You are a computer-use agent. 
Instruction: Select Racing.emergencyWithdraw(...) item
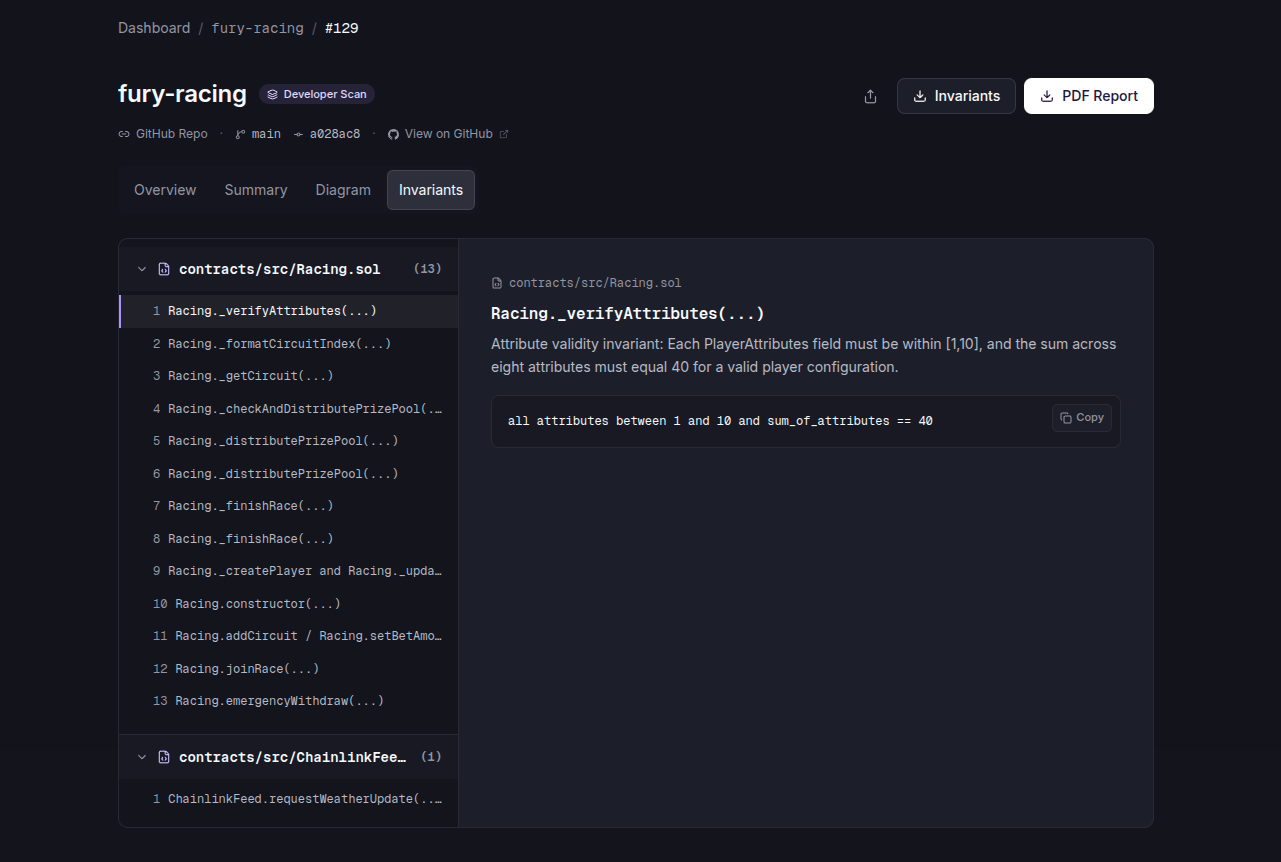[x=289, y=701]
